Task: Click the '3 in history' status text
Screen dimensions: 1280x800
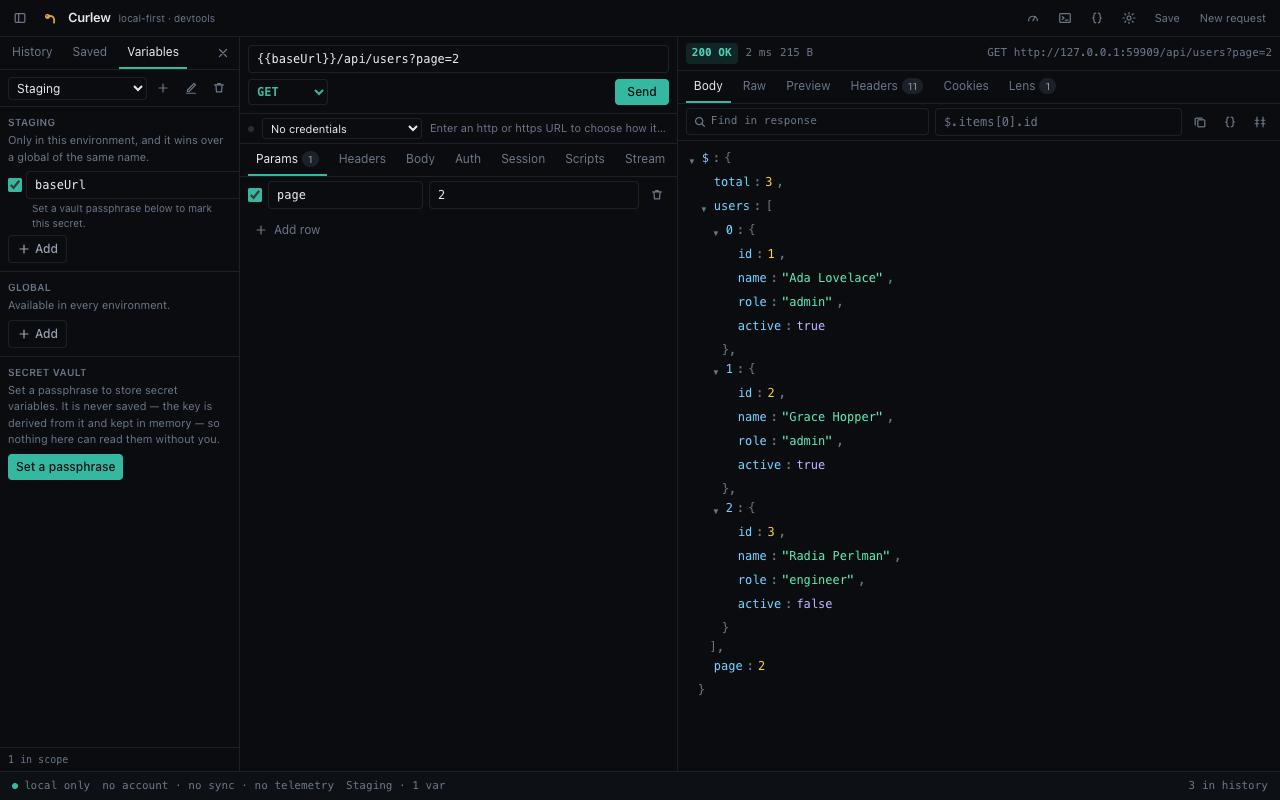Action: 1228,786
